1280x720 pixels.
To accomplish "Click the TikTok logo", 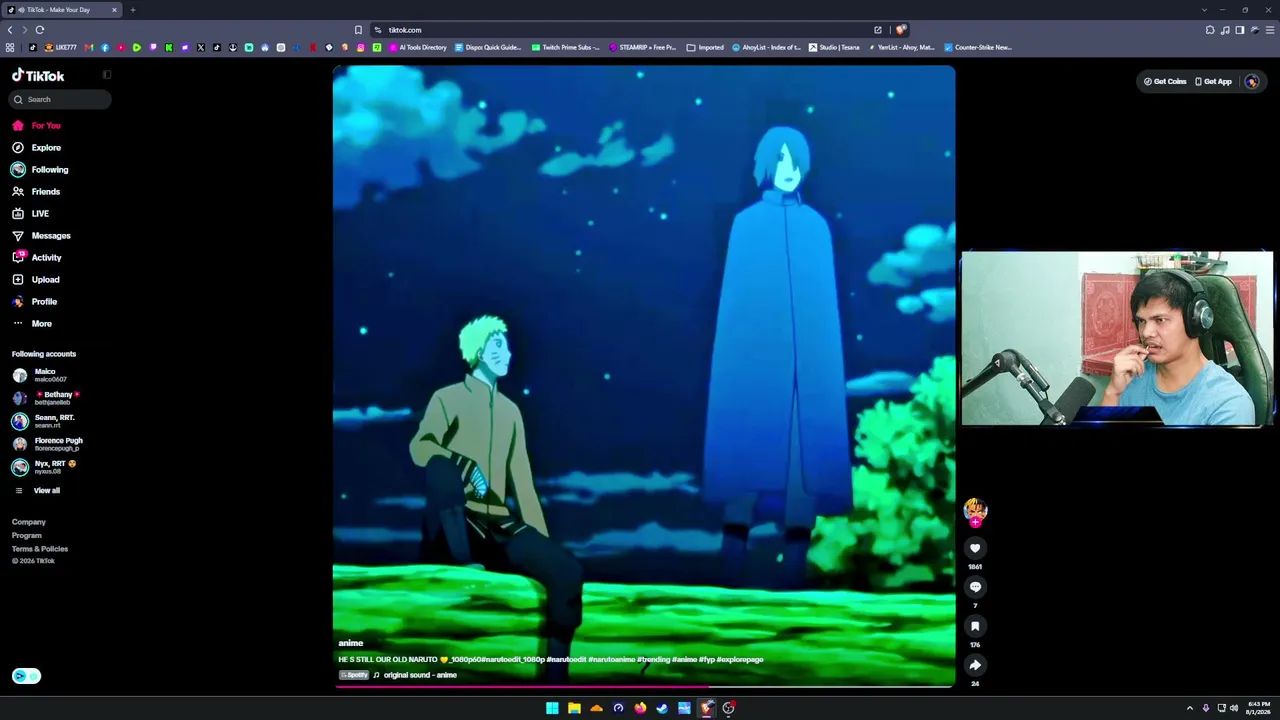I will [38, 76].
